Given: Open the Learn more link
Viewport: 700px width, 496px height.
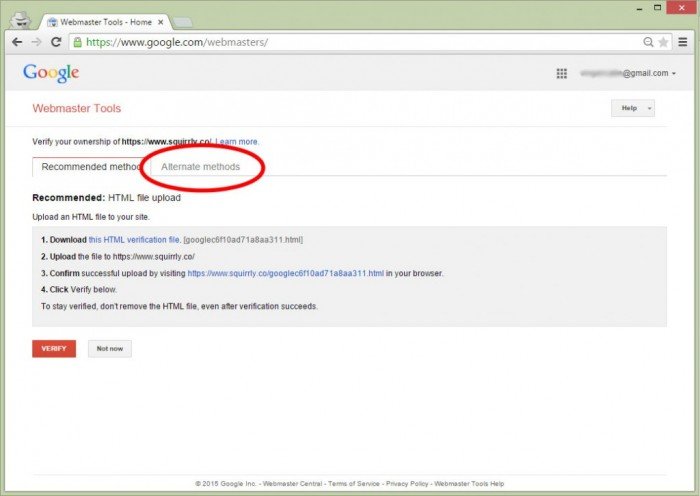Looking at the screenshot, I should pyautogui.click(x=237, y=142).
